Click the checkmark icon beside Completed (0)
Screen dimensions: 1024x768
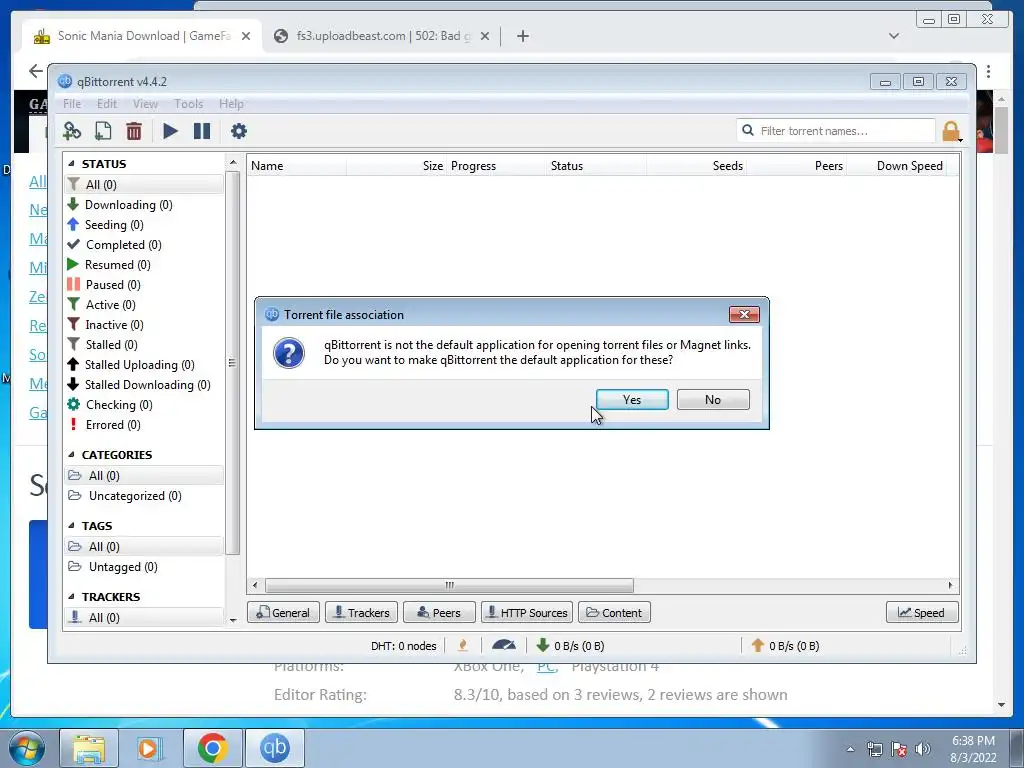(73, 244)
